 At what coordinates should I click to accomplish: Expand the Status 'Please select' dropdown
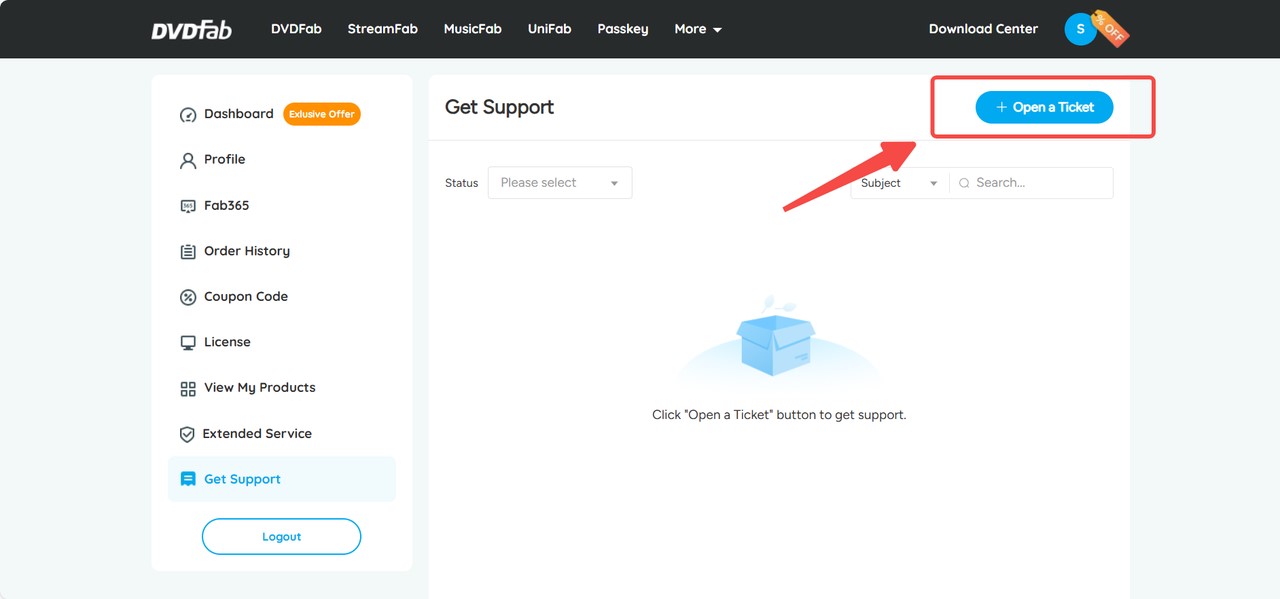[559, 183]
